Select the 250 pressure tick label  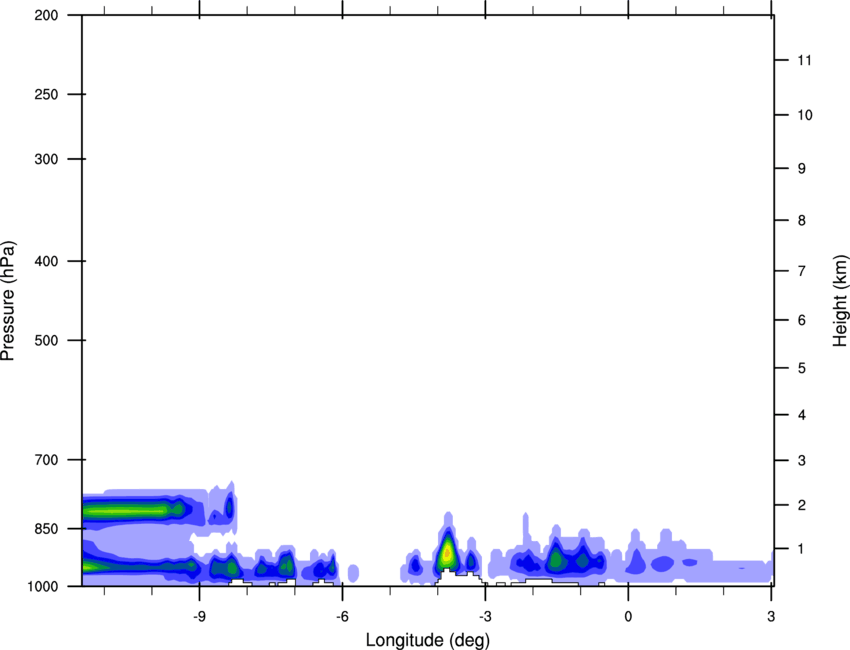pyautogui.click(x=46, y=94)
